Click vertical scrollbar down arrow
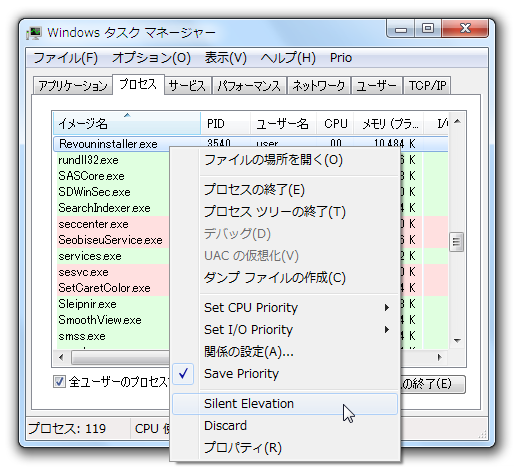517x472 pixels. (x=457, y=341)
